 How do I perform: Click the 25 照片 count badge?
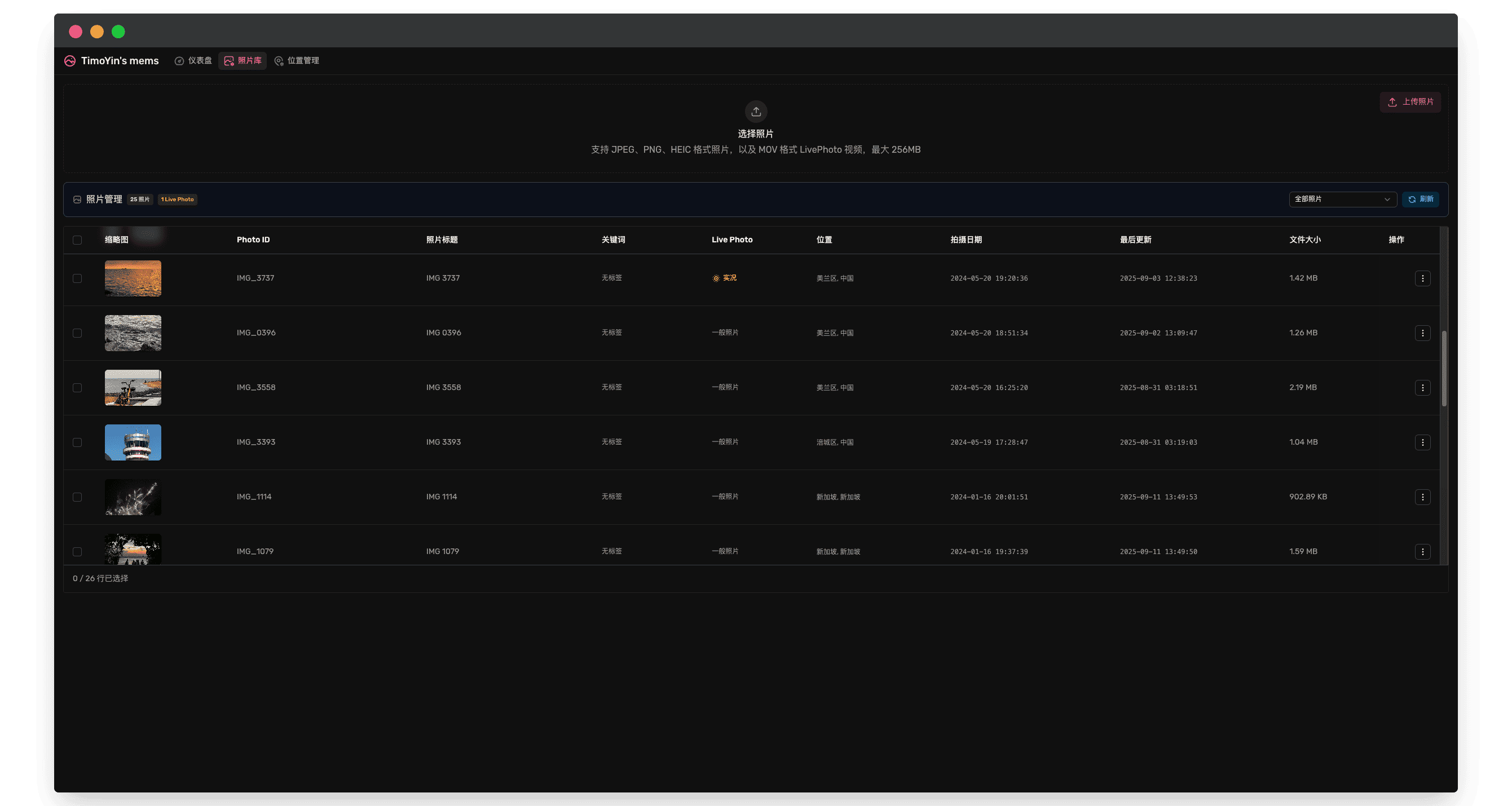[x=140, y=200]
